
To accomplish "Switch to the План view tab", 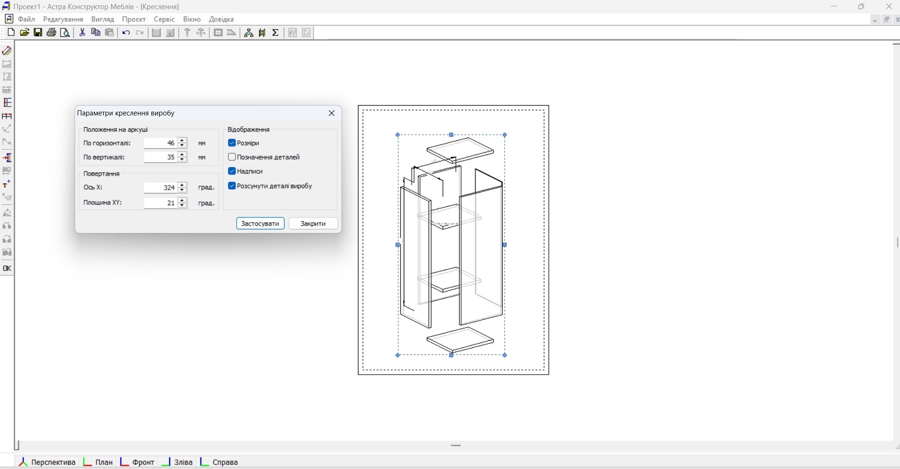I will pyautogui.click(x=98, y=462).
